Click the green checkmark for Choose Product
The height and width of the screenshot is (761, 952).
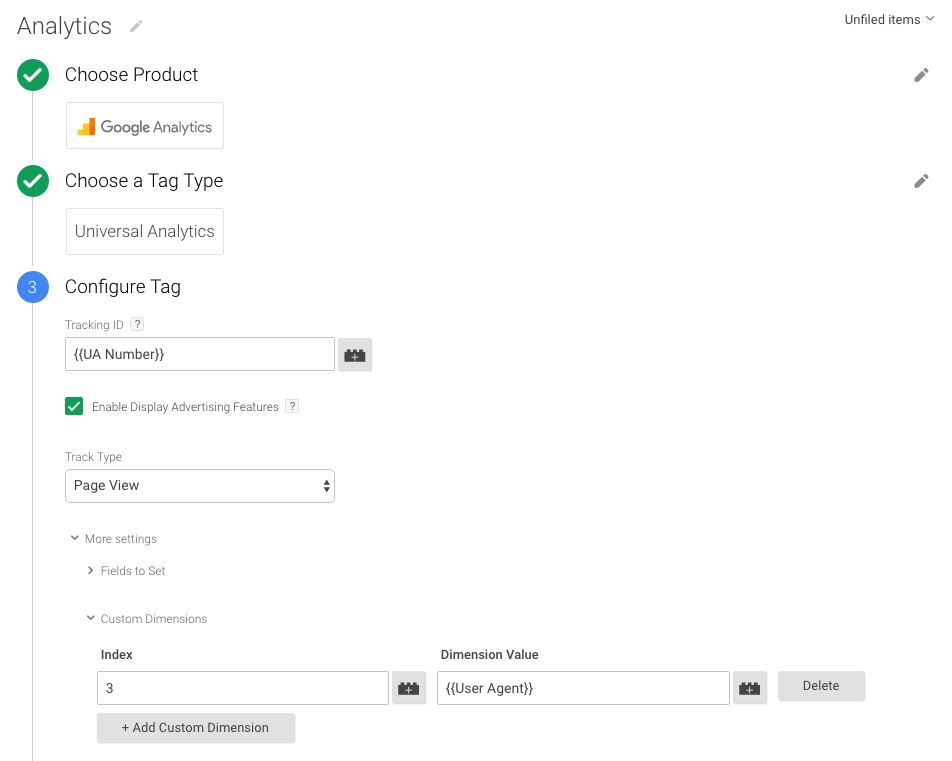pos(33,75)
